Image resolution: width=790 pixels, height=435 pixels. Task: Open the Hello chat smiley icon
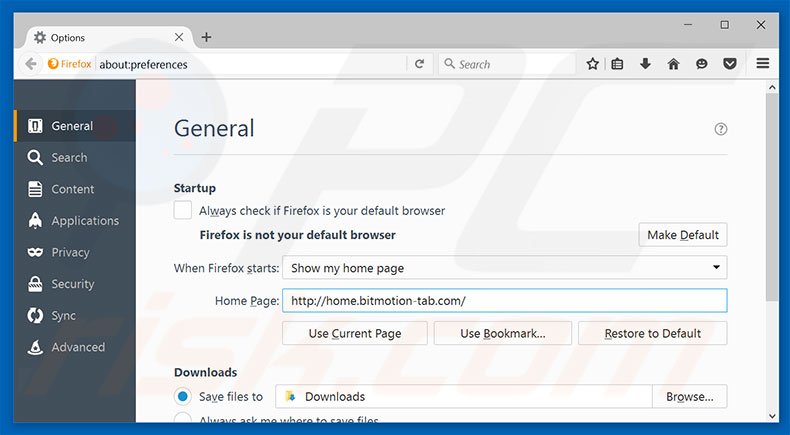click(701, 64)
